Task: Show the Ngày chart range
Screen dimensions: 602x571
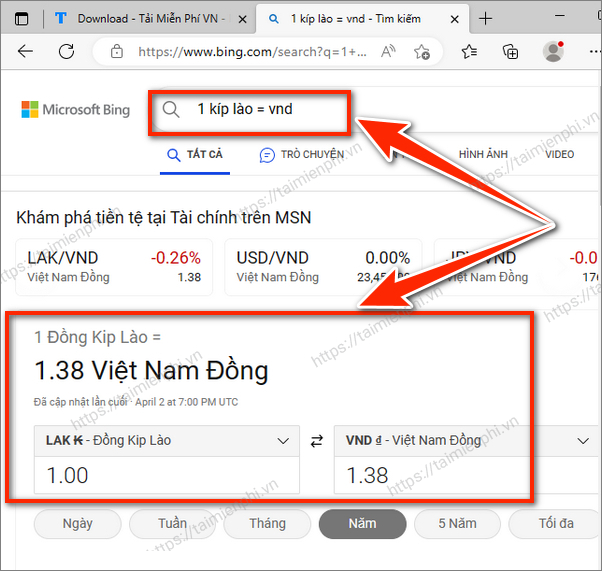Action: (x=78, y=524)
